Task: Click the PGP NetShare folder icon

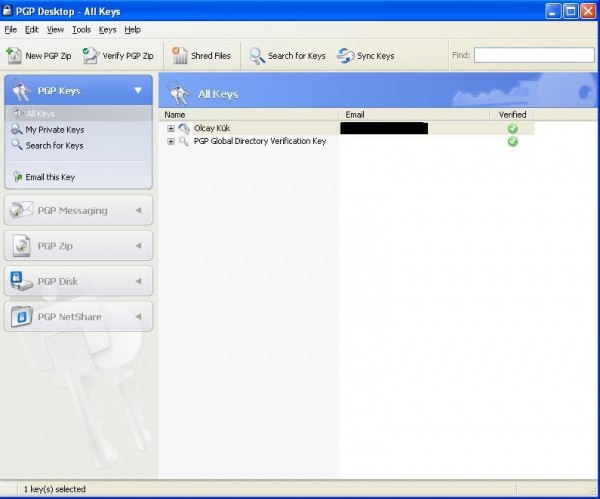Action: pyautogui.click(x=21, y=316)
